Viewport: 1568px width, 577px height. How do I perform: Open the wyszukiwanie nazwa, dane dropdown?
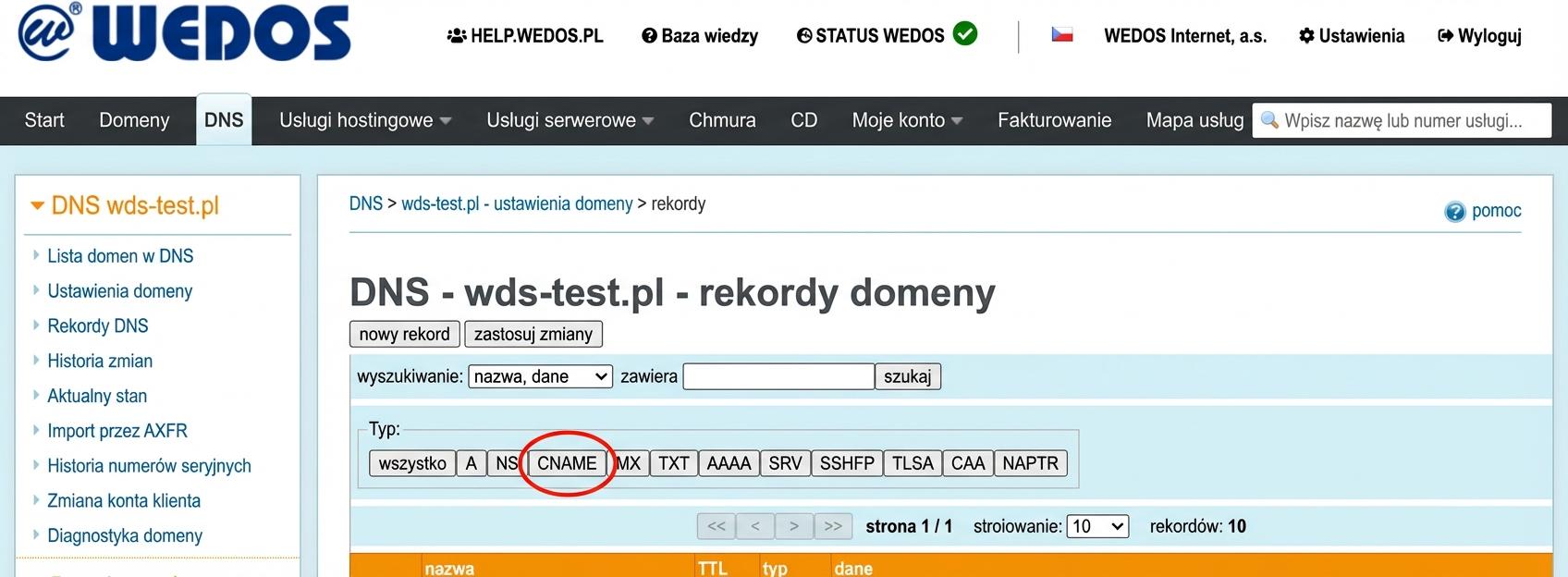[541, 376]
